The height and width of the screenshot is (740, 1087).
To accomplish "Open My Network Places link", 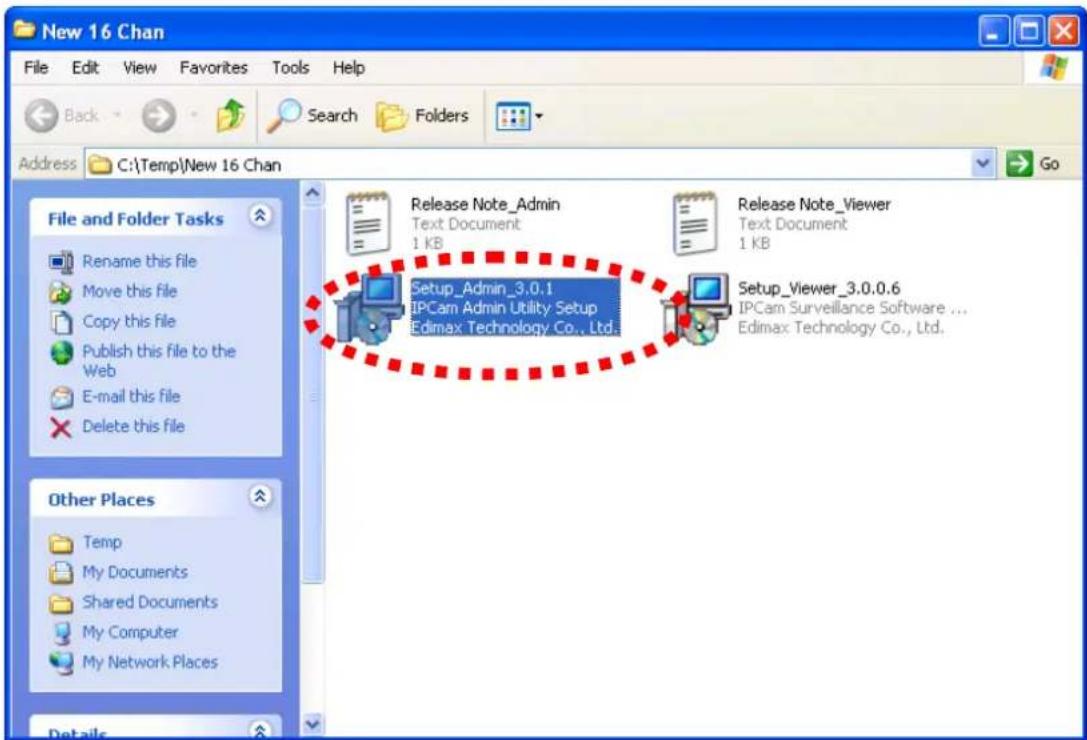I will tap(150, 662).
